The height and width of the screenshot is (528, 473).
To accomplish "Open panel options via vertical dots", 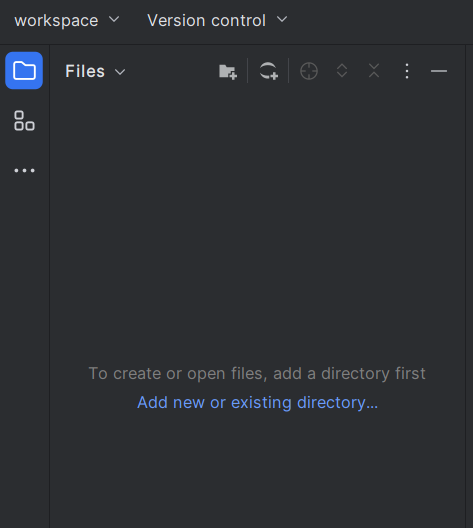I will tap(407, 71).
